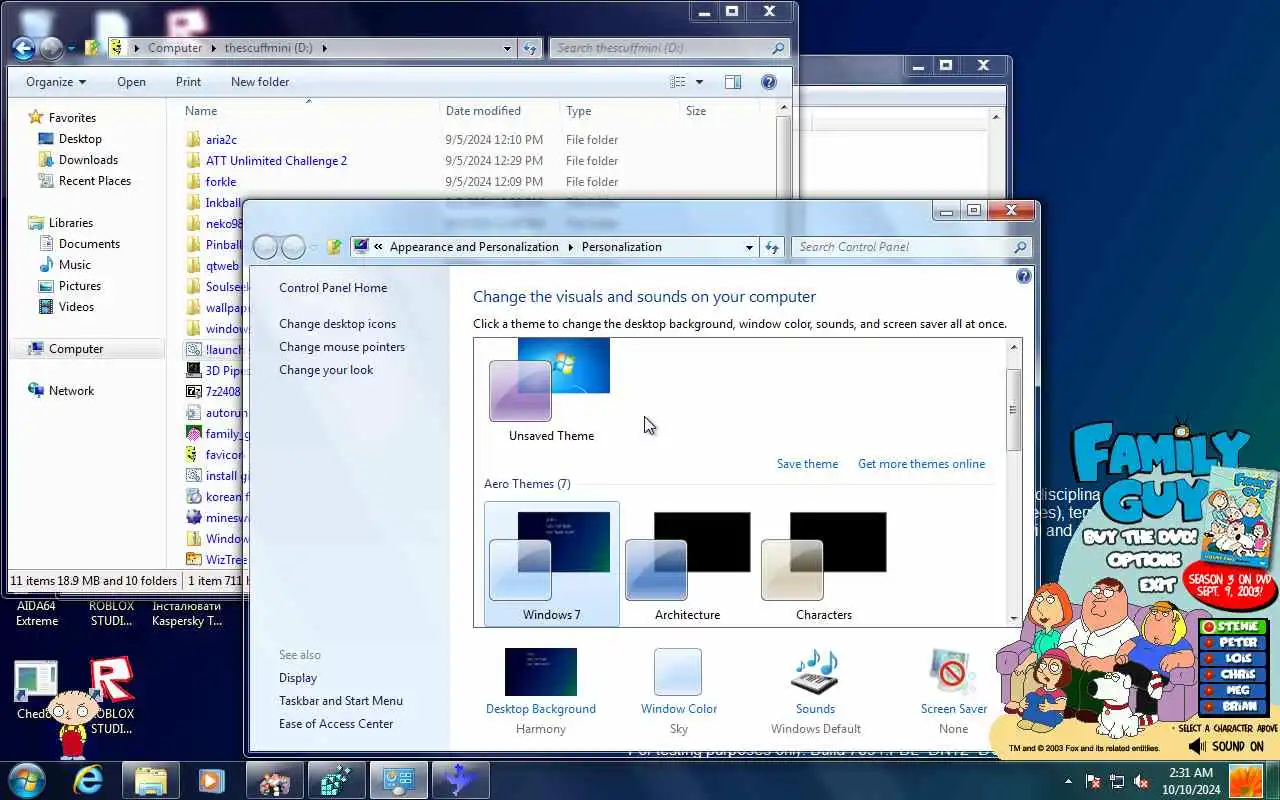Open Change desktop icons link

[x=337, y=324]
